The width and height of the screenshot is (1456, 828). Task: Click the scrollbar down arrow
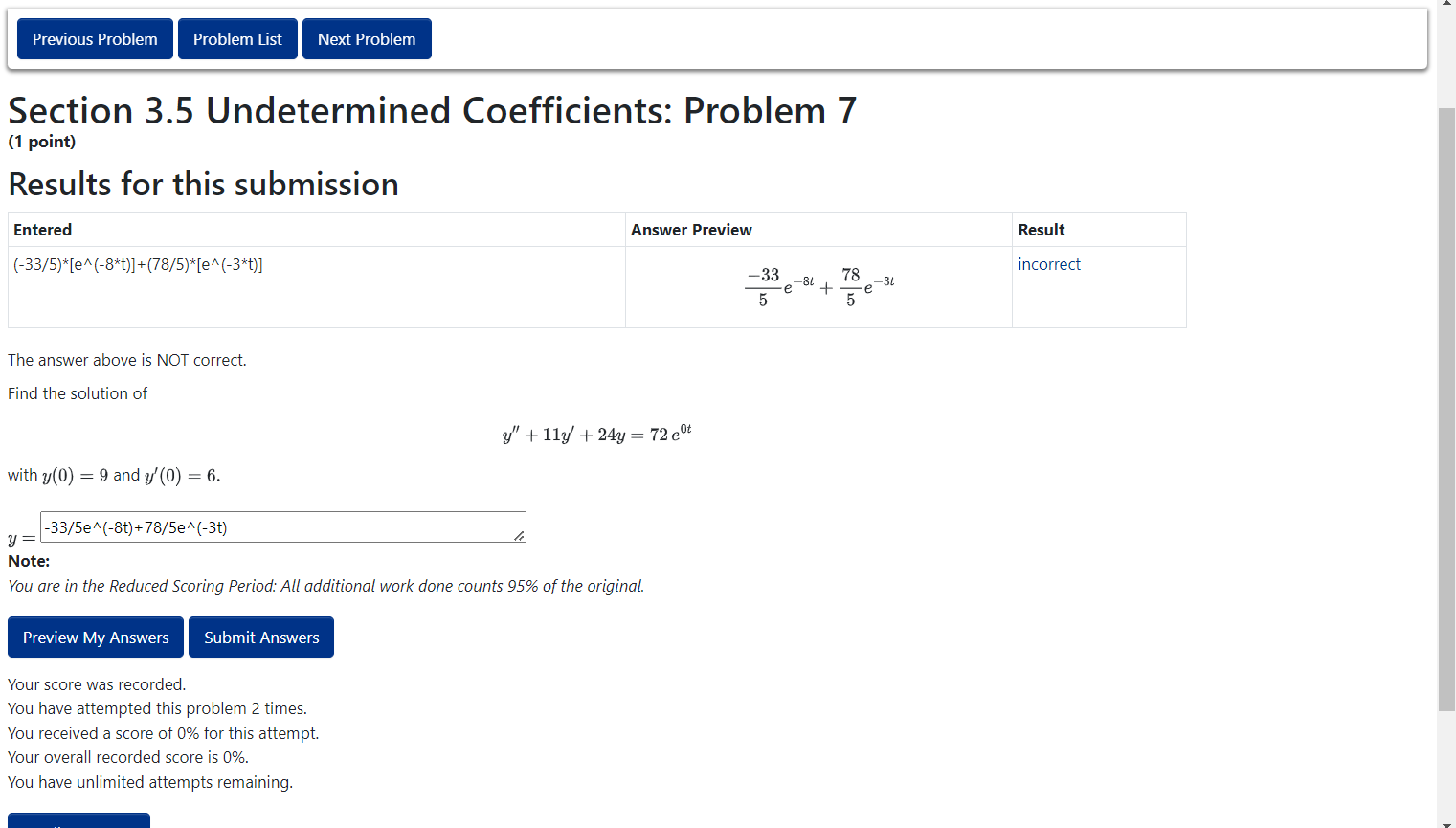tap(1446, 822)
